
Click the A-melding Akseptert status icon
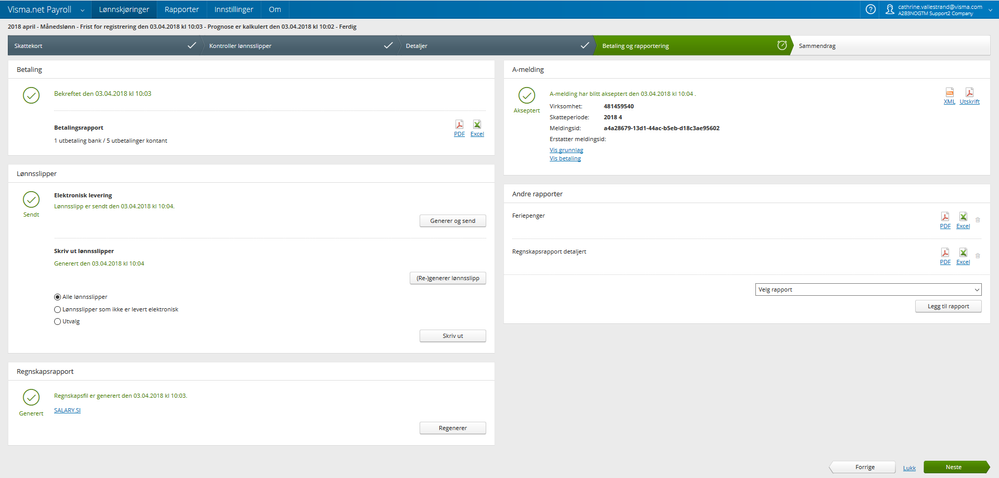(526, 96)
